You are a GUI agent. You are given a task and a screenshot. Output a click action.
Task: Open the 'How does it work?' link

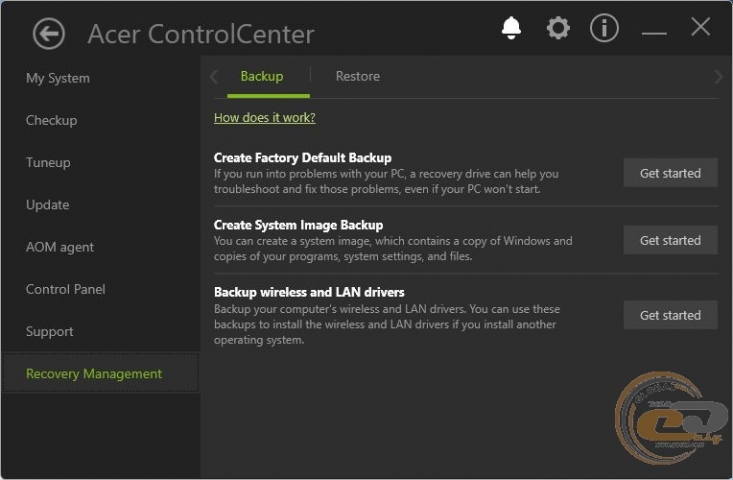(264, 118)
